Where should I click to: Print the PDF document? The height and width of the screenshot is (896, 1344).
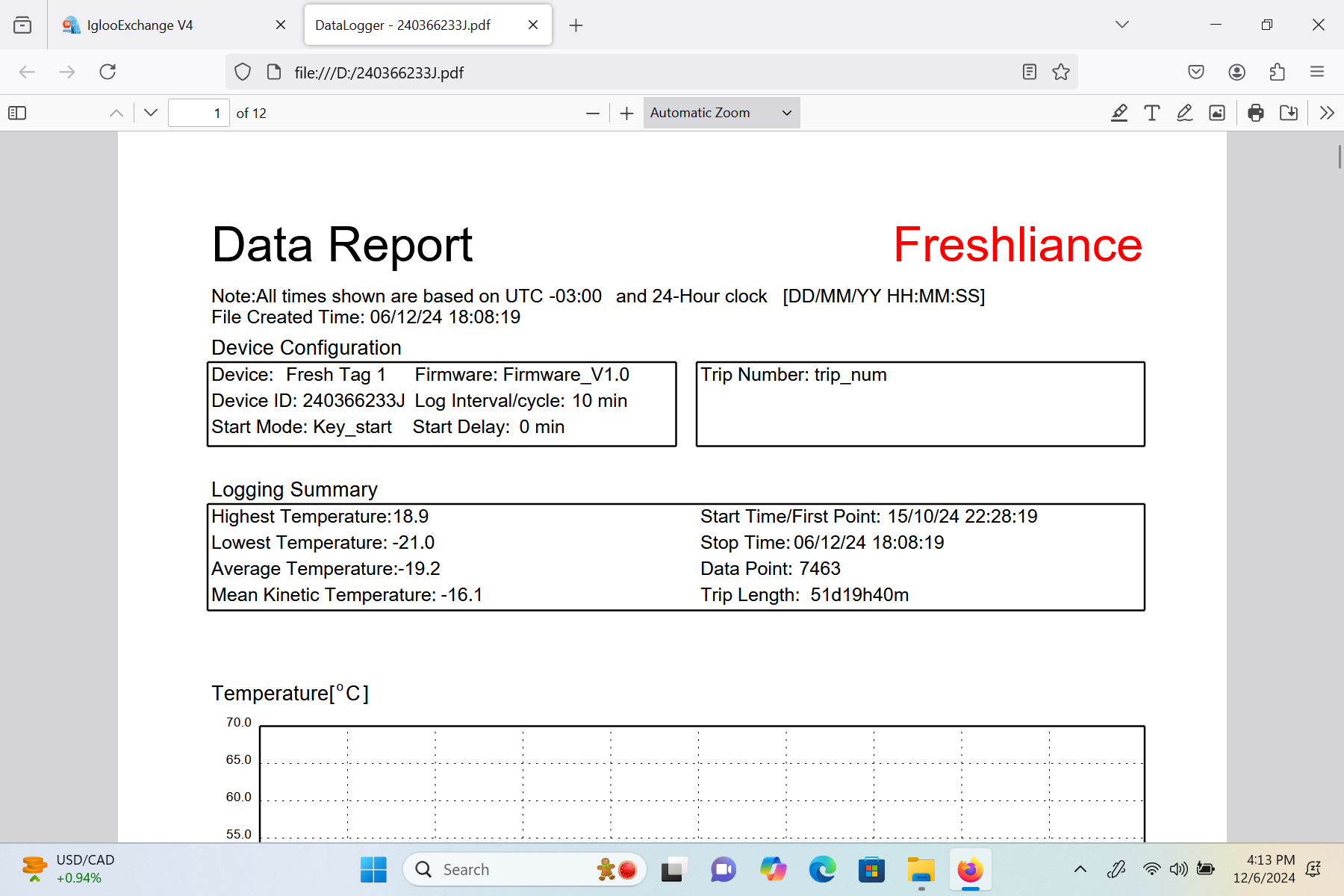[x=1256, y=113]
